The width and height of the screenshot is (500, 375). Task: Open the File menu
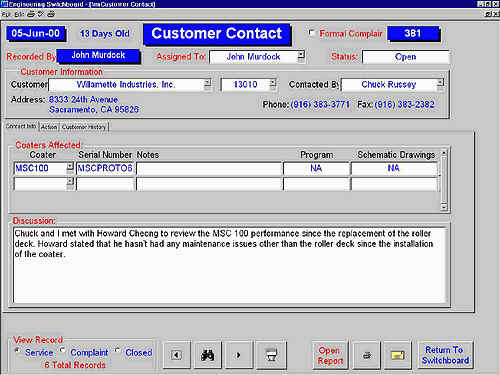click(6, 14)
